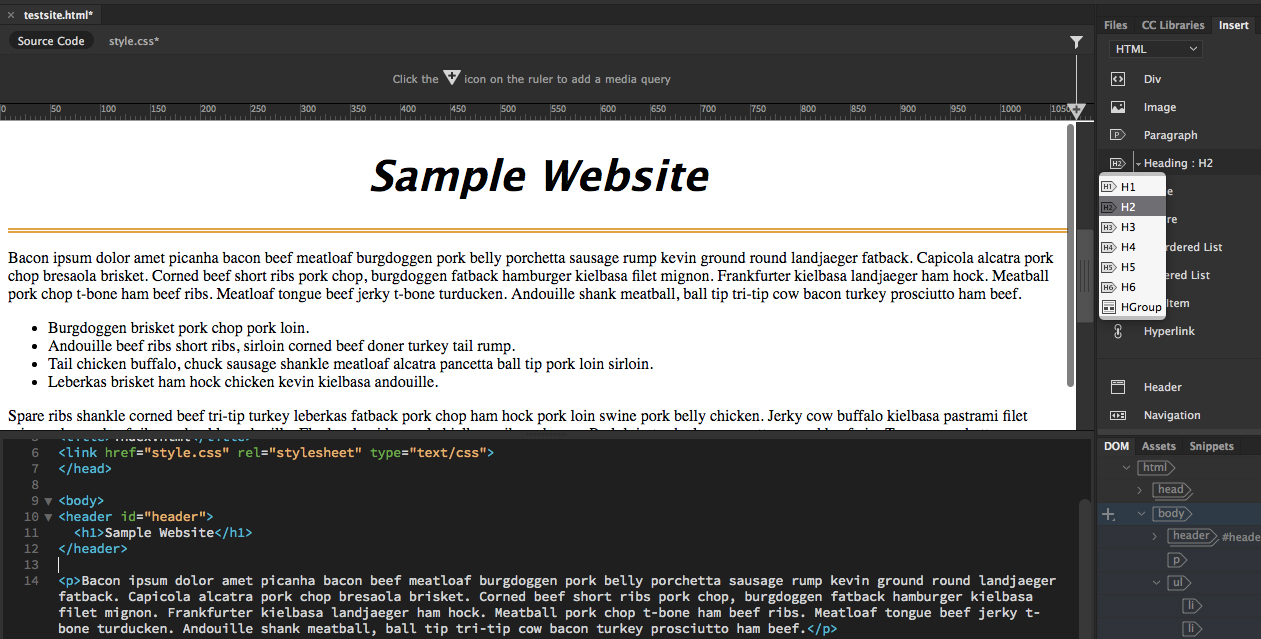This screenshot has width=1261, height=639.
Task: Insert a Paragraph element
Action: 1170,135
